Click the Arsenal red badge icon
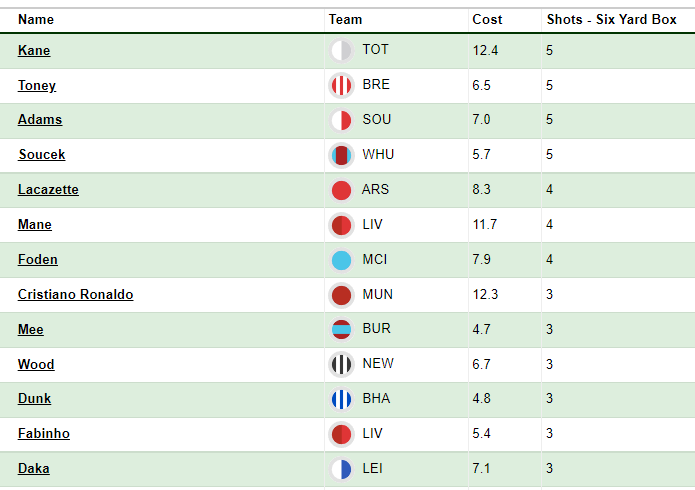 pos(341,190)
